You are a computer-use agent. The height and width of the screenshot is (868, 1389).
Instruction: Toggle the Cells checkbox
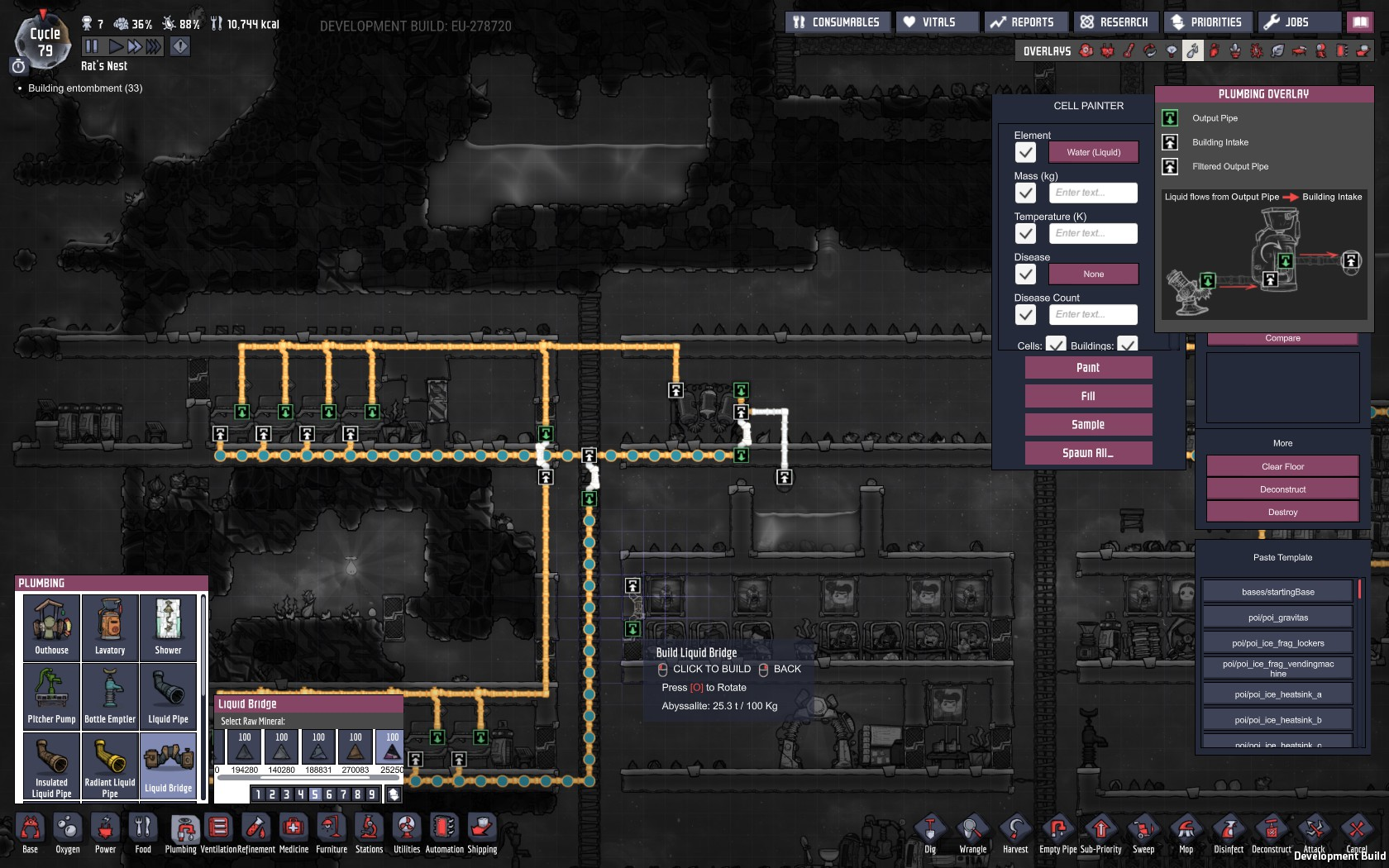point(1056,344)
